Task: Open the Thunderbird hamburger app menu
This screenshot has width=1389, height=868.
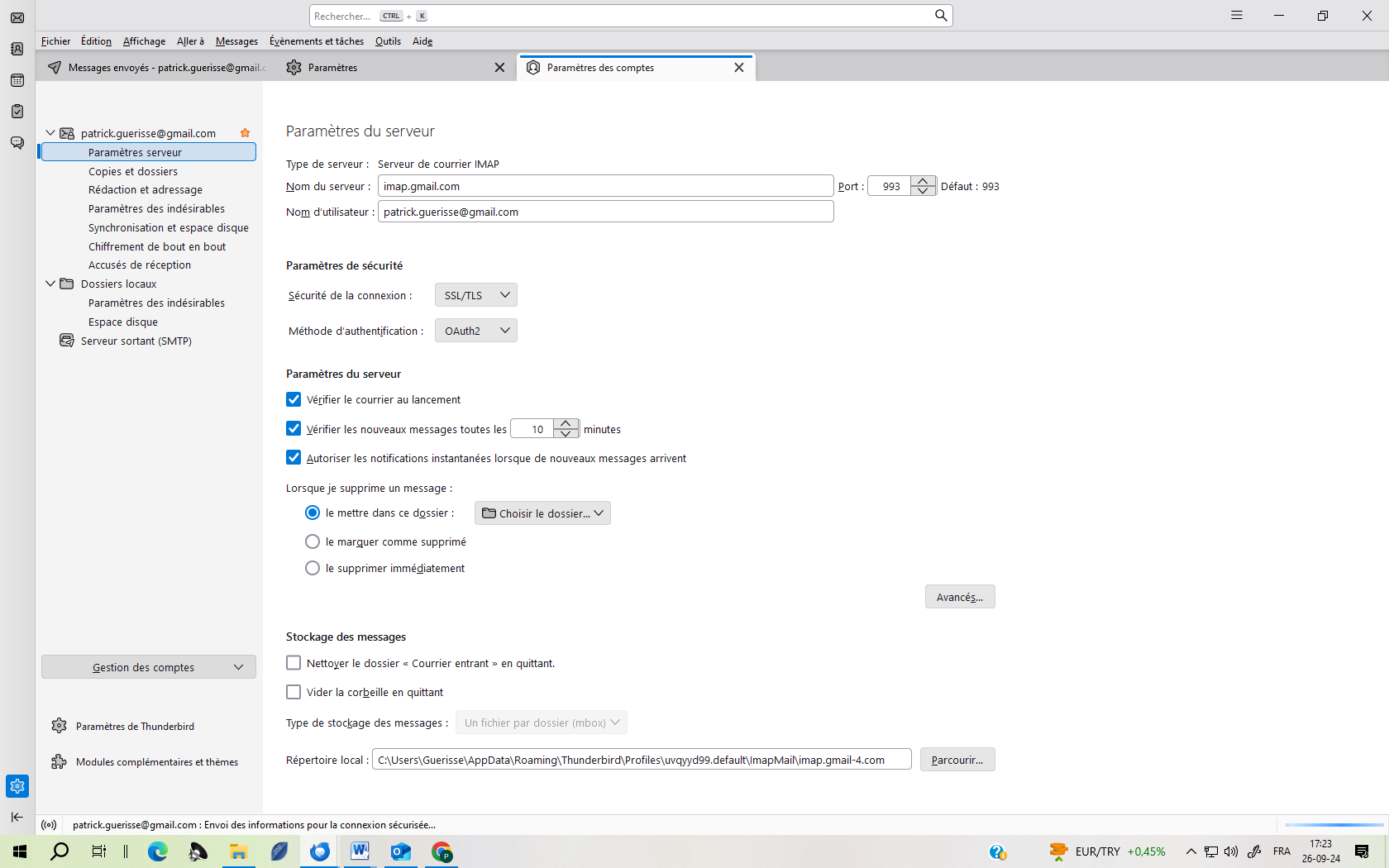Action: coord(1237,16)
